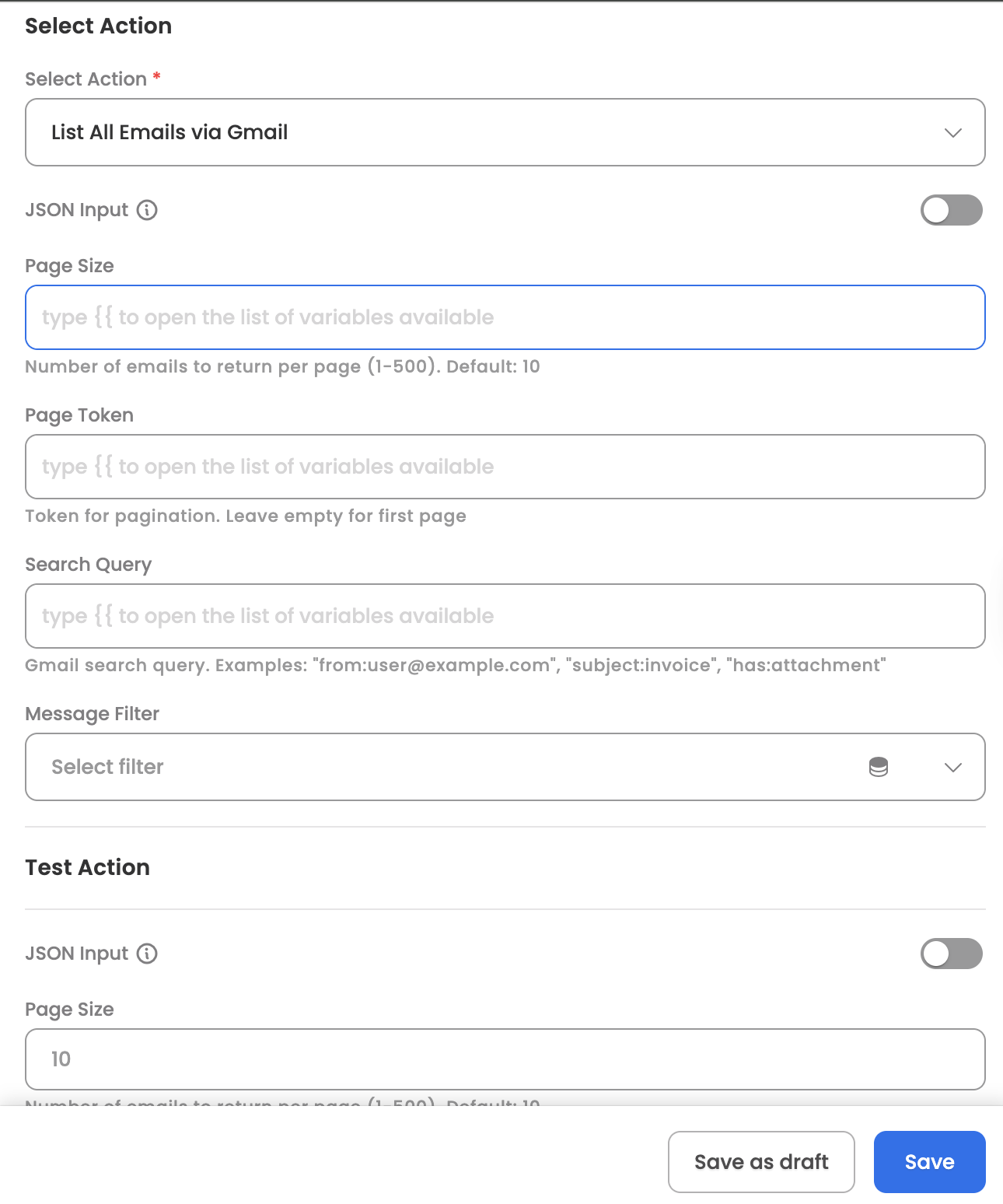The image size is (1003, 1204).
Task: Focus the Page Size variables input field
Action: tap(505, 317)
